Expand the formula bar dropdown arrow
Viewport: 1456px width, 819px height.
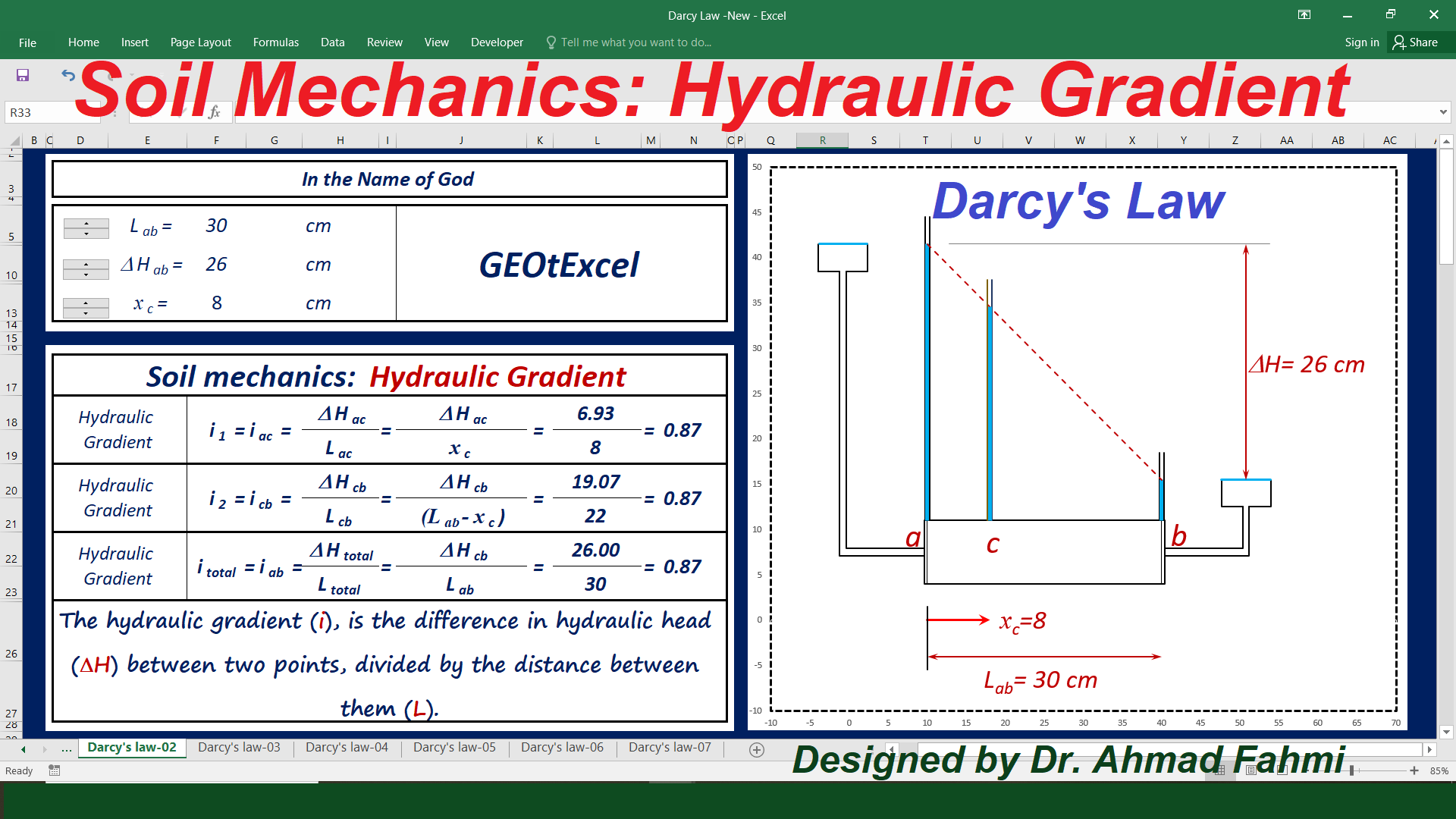coord(1443,112)
